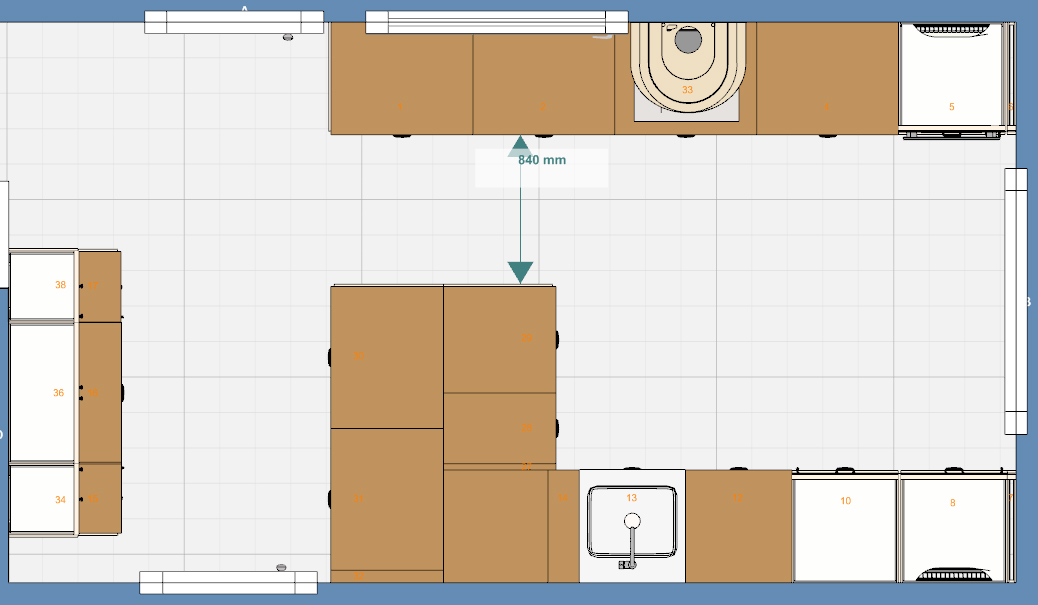The image size is (1038, 605).
Task: Select the white tall unit numbered 38
Action: 42,285
